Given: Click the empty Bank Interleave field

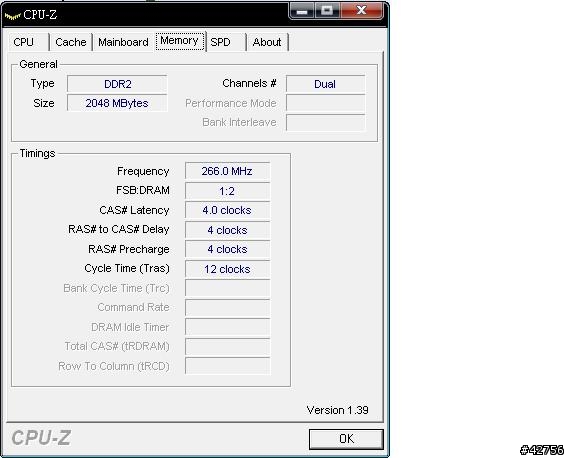Looking at the screenshot, I should 325,122.
